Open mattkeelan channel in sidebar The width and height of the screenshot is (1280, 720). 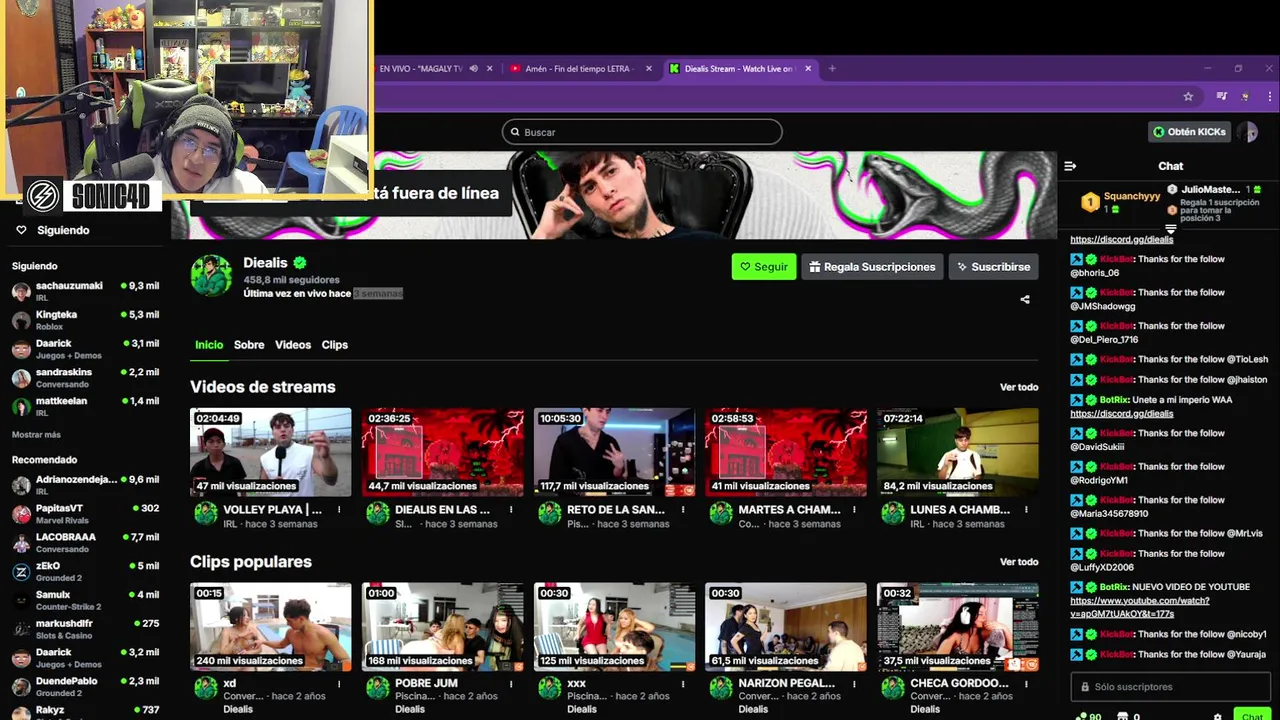click(85, 406)
